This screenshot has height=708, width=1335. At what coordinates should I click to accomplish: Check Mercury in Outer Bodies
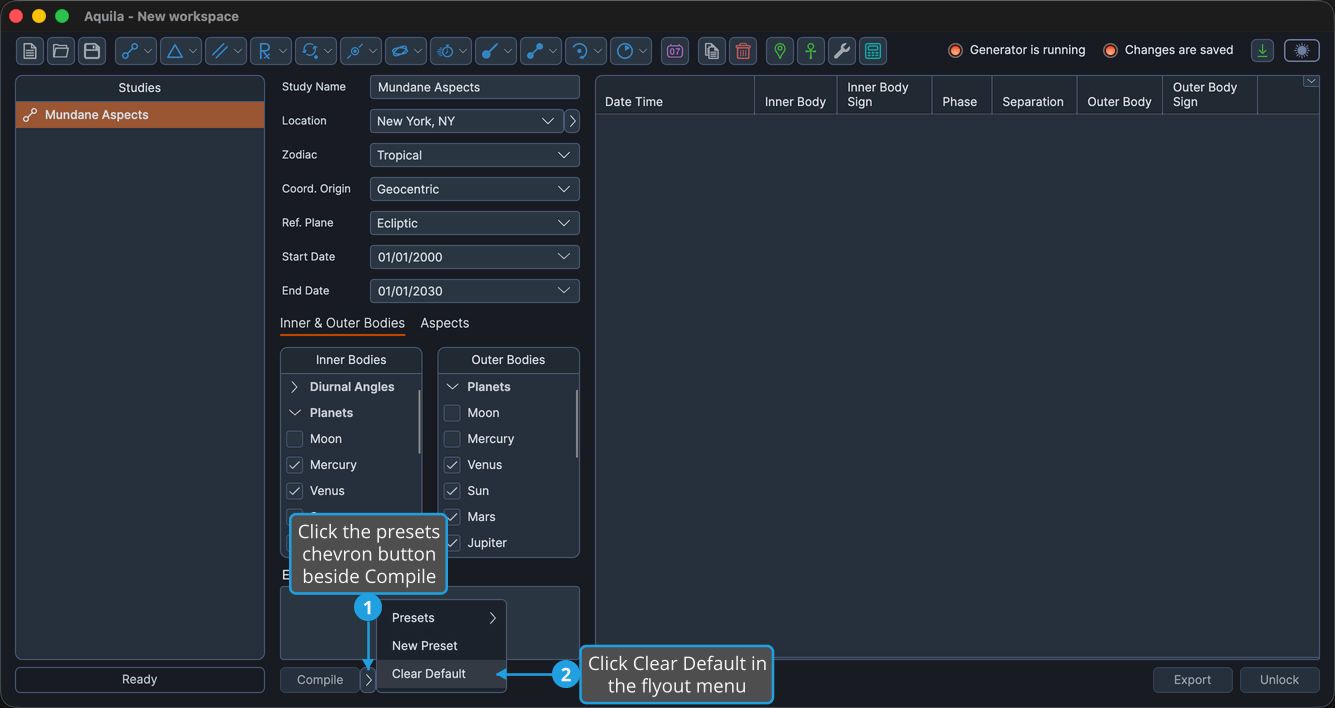[x=452, y=439]
